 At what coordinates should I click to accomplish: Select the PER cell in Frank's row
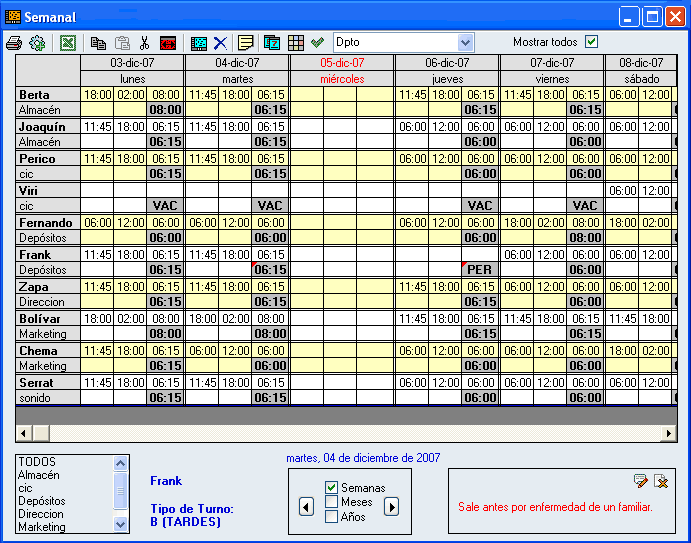point(480,270)
